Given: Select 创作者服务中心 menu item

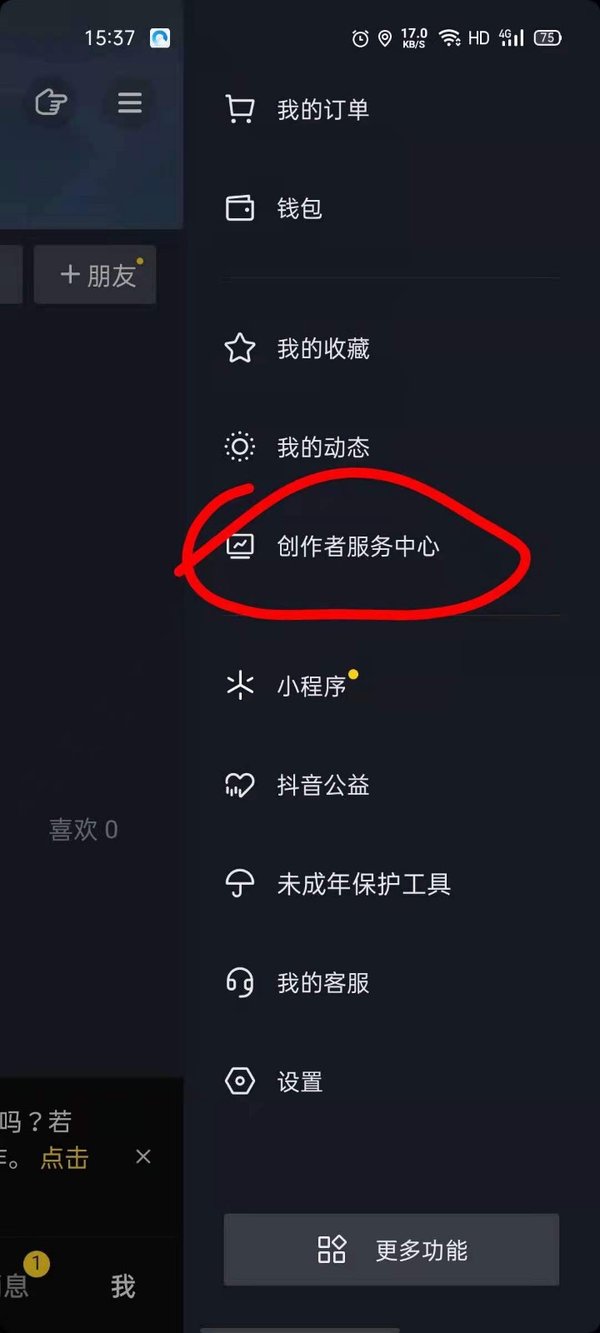Looking at the screenshot, I should coord(391,546).
